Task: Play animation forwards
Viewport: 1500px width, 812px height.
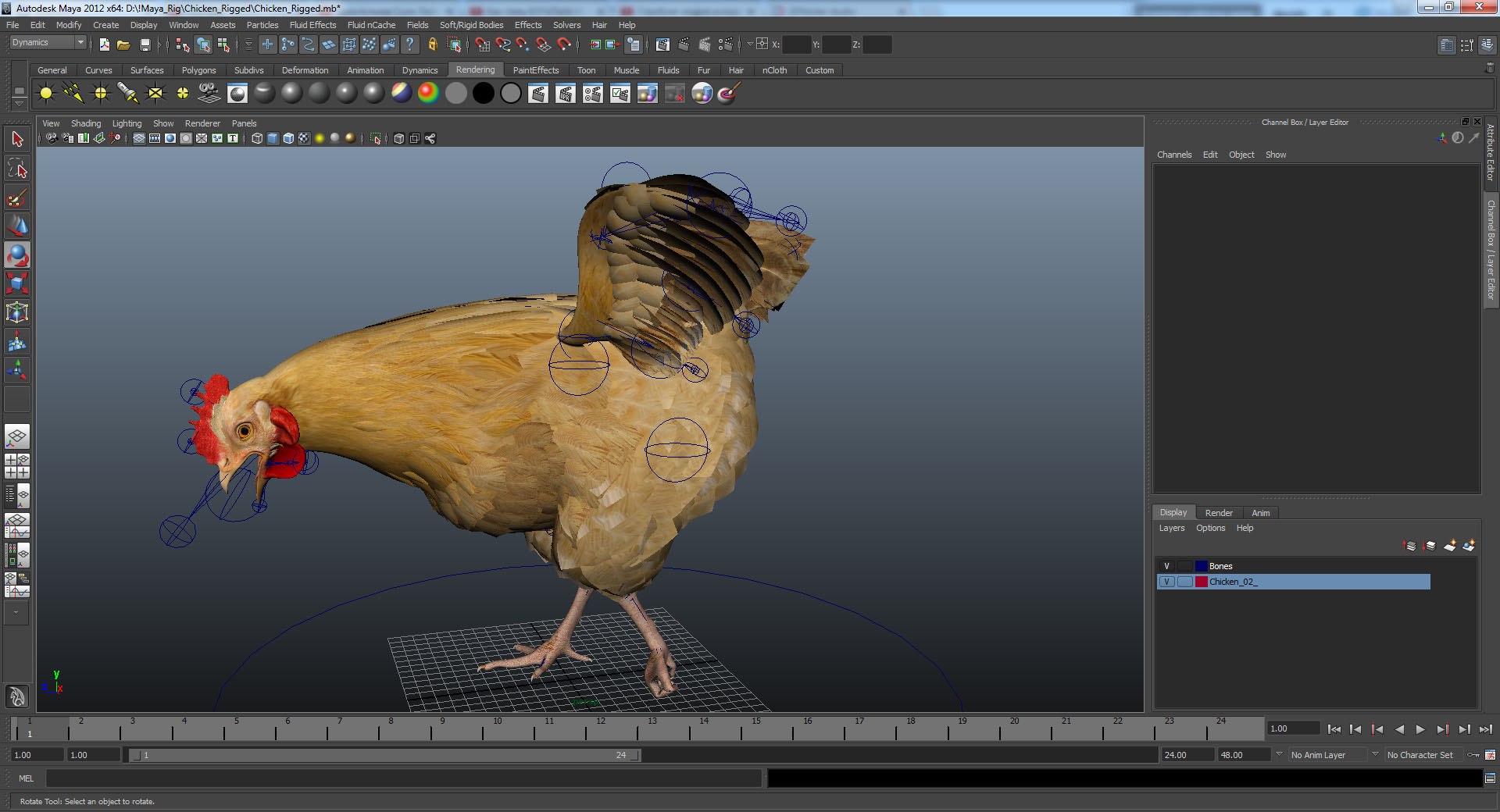Action: 1420,729
